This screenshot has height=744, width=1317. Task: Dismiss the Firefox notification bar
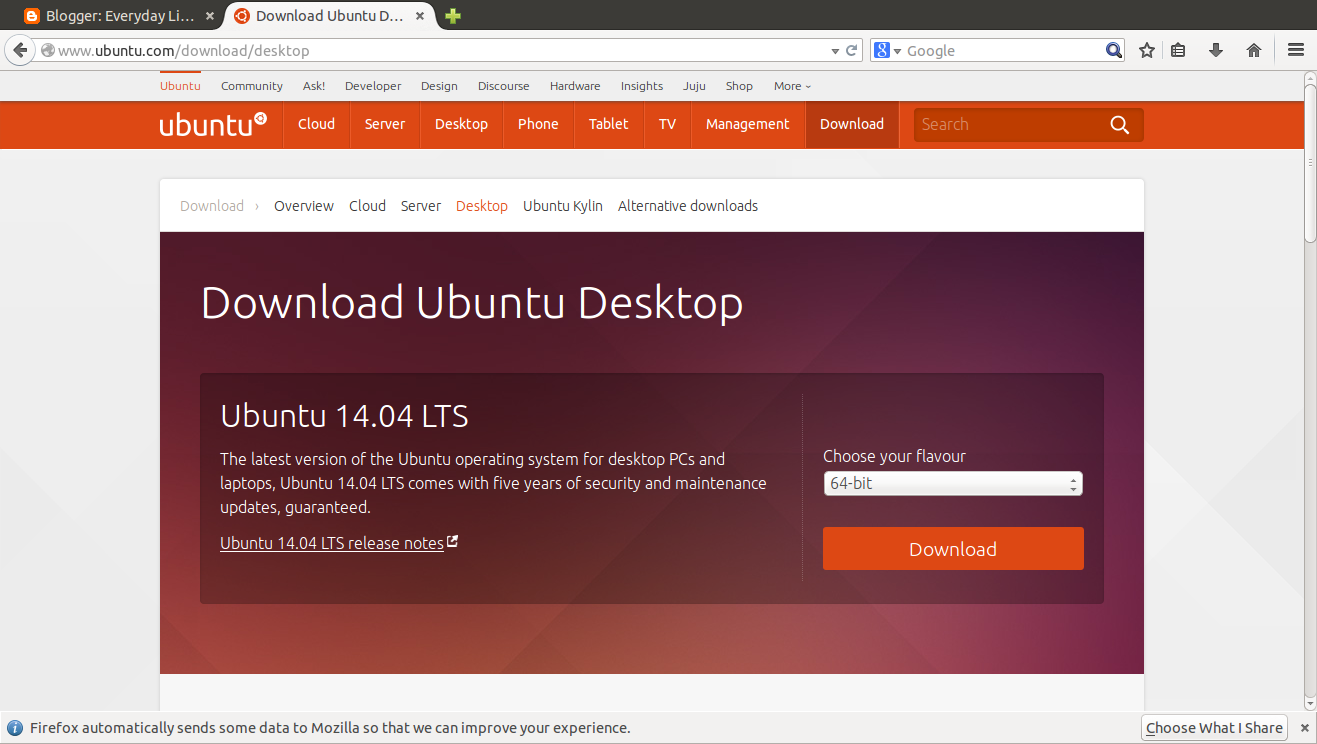pos(1304,728)
